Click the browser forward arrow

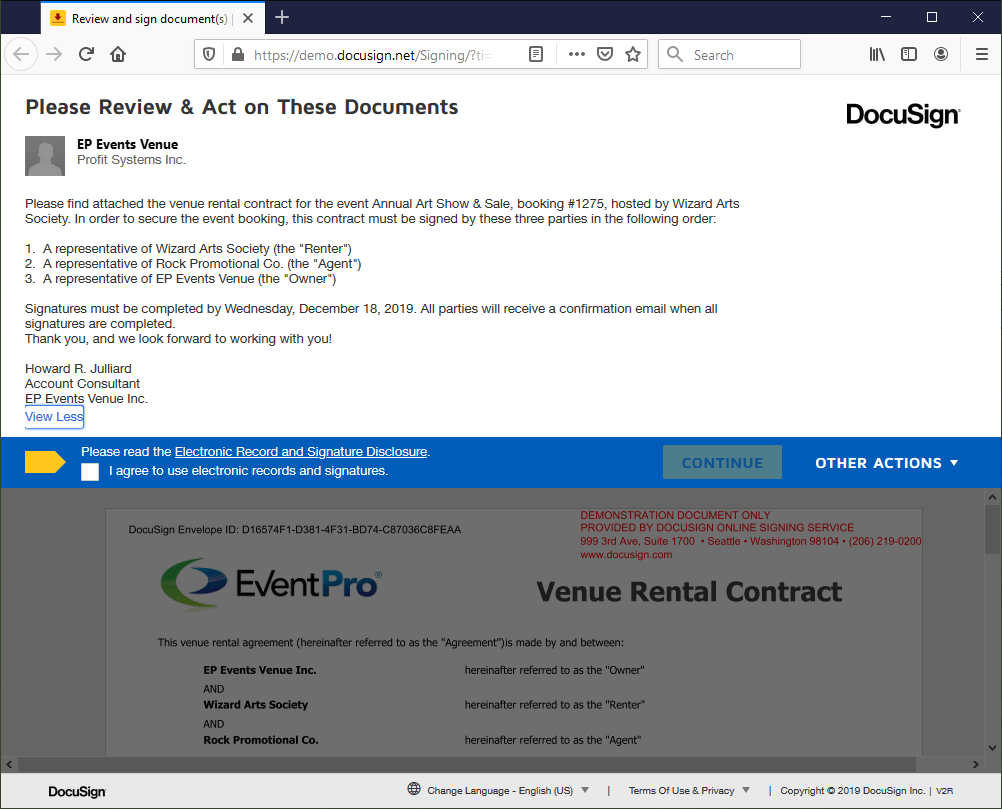pyautogui.click(x=54, y=54)
